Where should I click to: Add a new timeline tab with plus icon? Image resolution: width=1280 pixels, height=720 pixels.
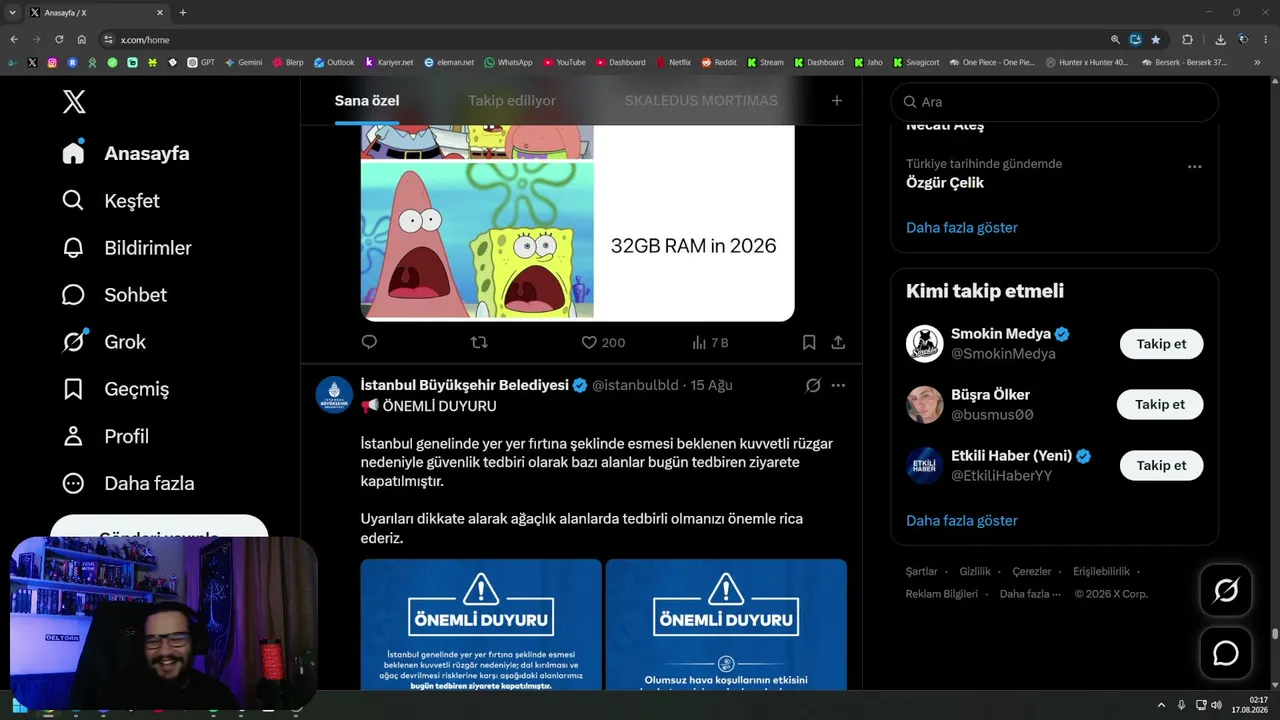click(837, 100)
